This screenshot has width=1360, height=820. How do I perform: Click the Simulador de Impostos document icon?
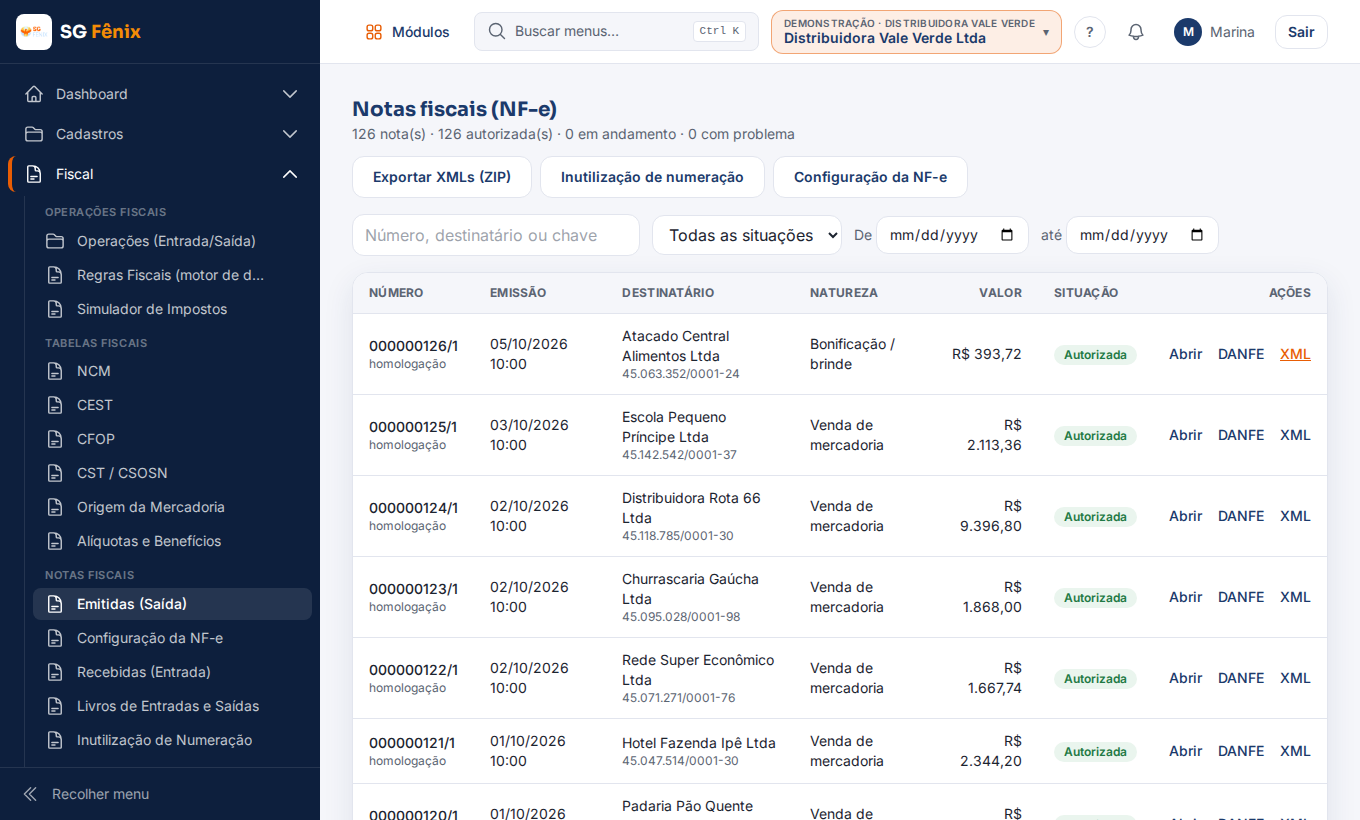pyautogui.click(x=56, y=309)
